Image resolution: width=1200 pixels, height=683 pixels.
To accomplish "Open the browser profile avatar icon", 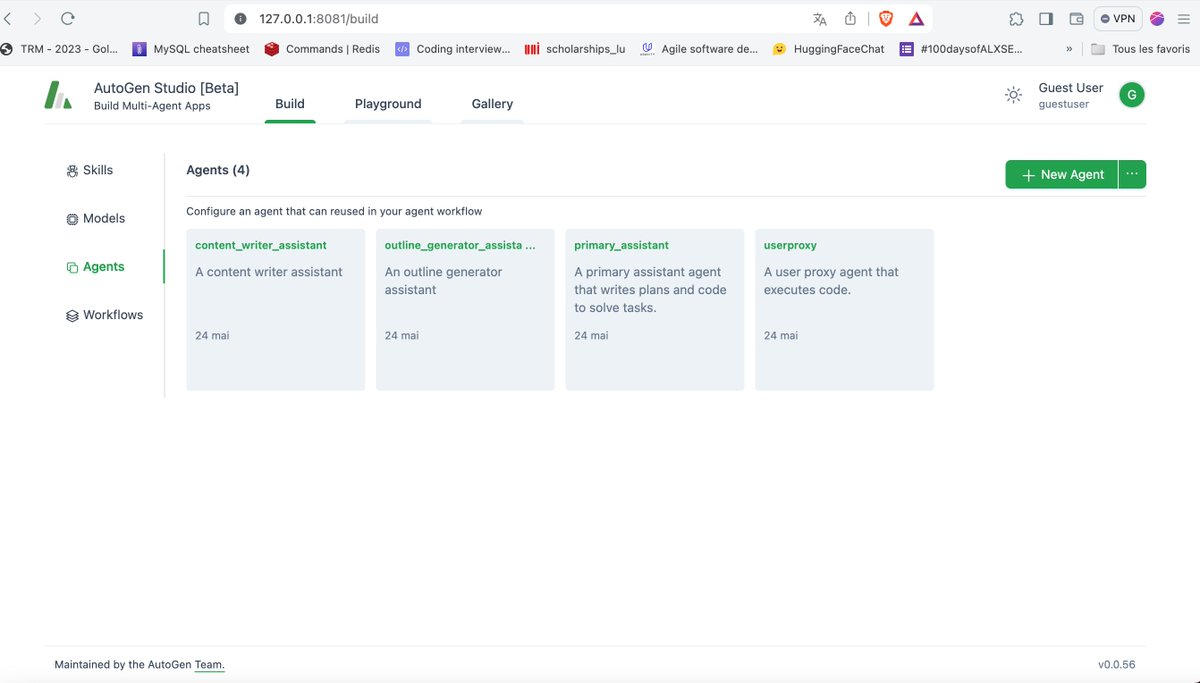I will pos(1158,18).
